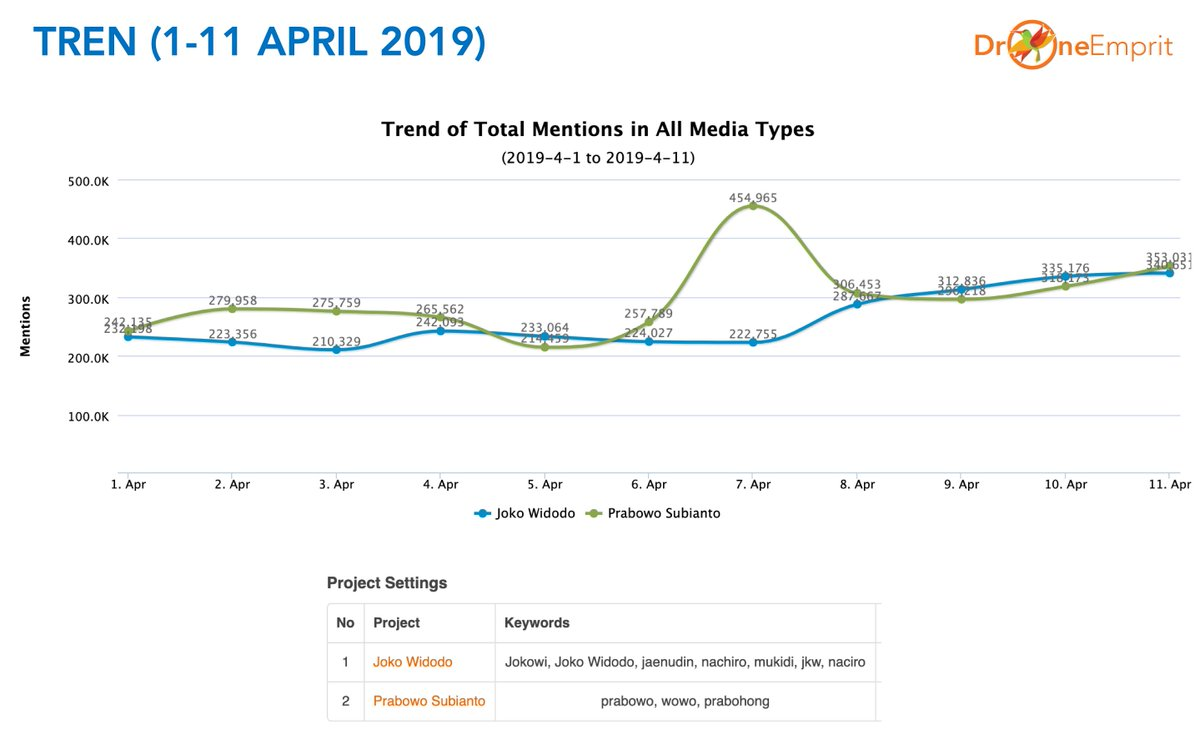Click the date range subtitle 2019-4-1 to 2019-4-11
Image resolution: width=1200 pixels, height=751 pixels.
click(598, 158)
